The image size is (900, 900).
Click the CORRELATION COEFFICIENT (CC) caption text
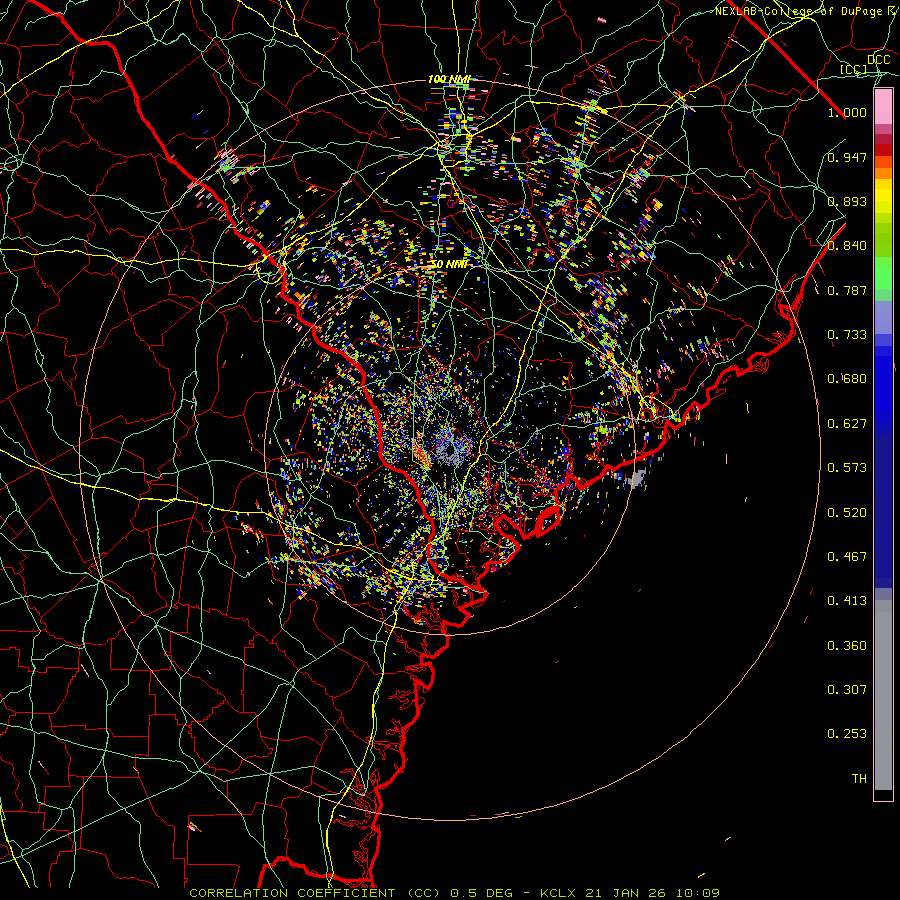pyautogui.click(x=315, y=893)
